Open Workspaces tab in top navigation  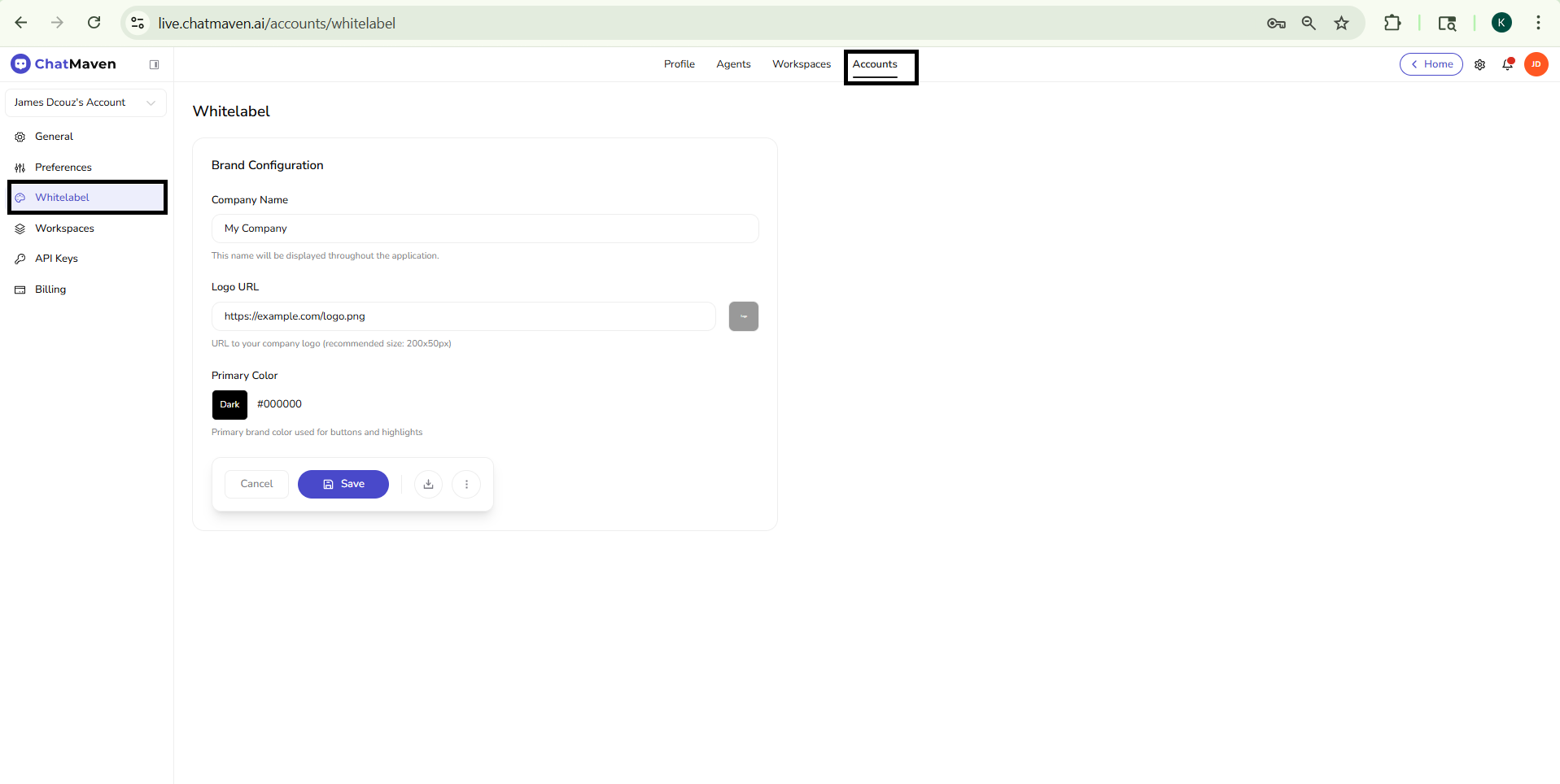point(801,64)
